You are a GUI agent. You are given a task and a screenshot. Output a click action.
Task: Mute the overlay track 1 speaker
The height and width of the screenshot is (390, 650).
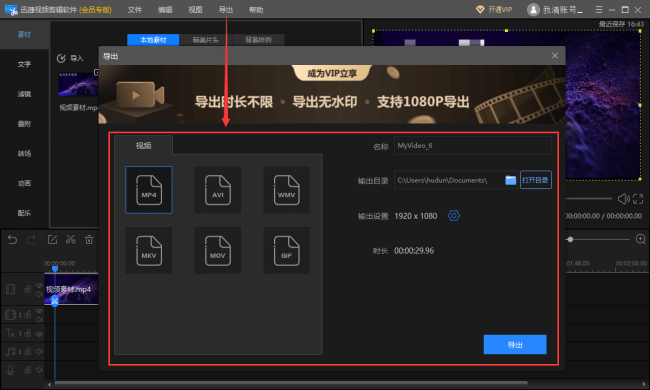39,320
